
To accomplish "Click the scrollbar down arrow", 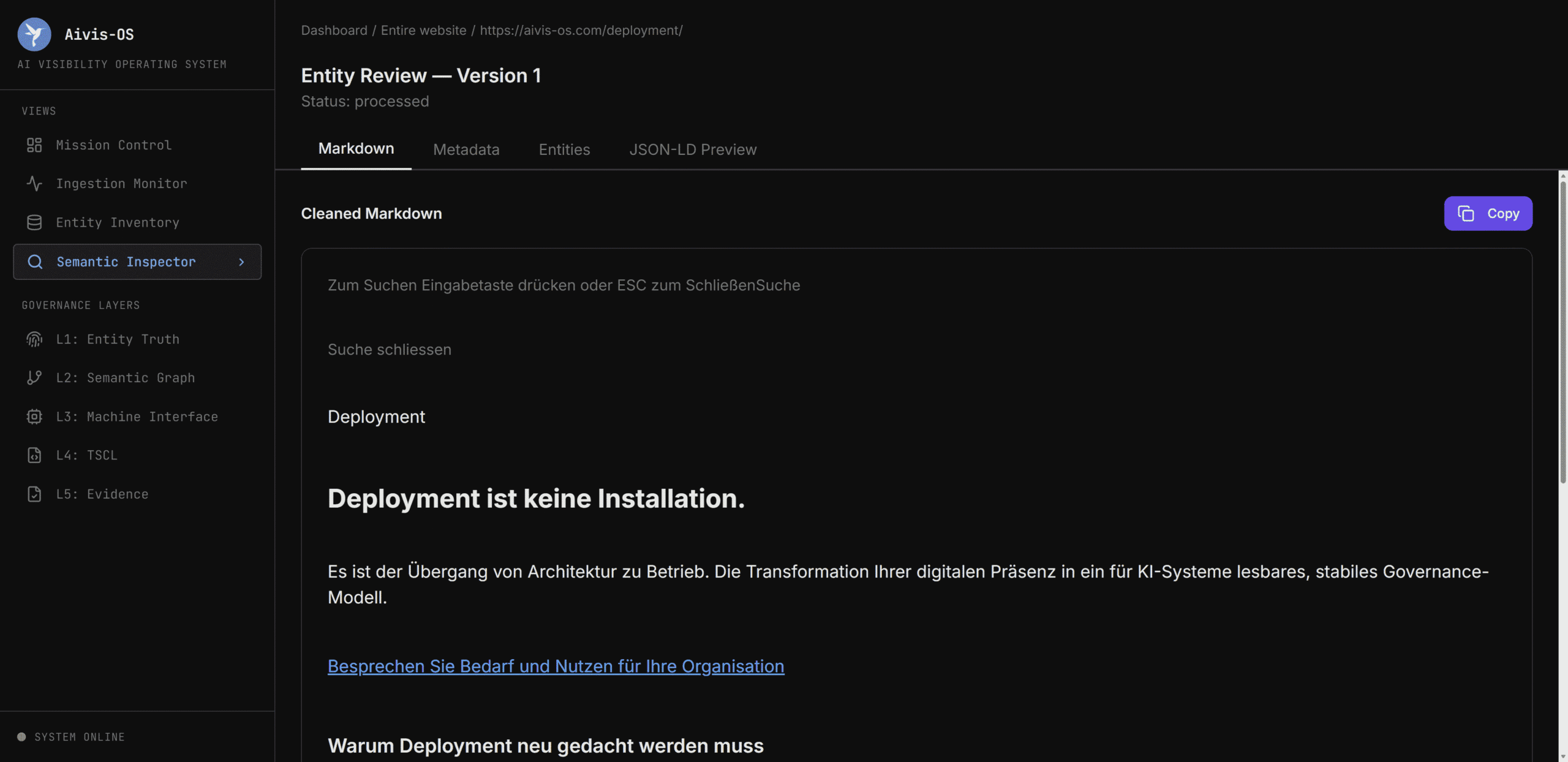I will [1562, 757].
